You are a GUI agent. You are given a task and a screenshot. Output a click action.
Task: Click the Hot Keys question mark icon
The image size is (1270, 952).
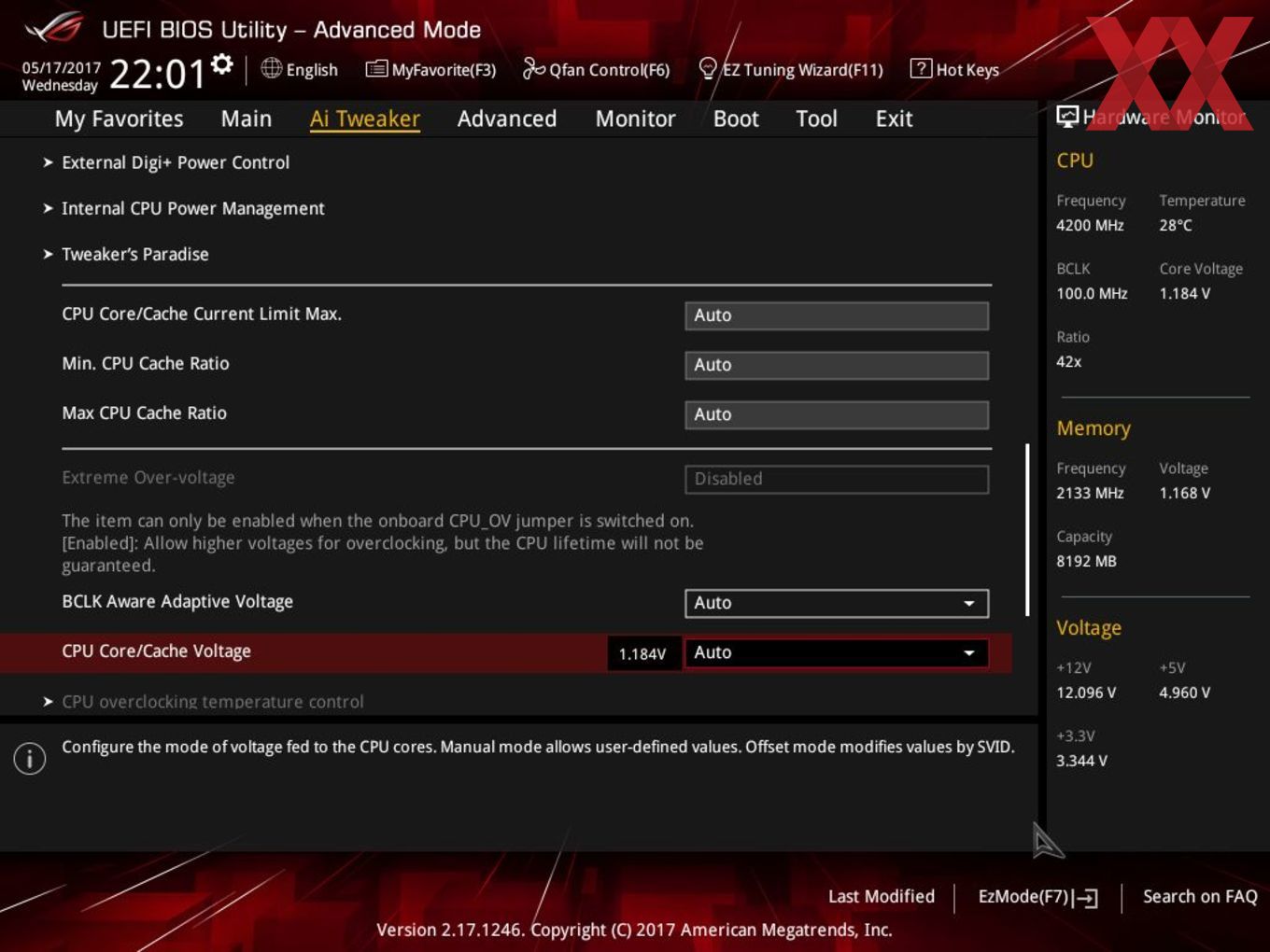pyautogui.click(x=921, y=68)
